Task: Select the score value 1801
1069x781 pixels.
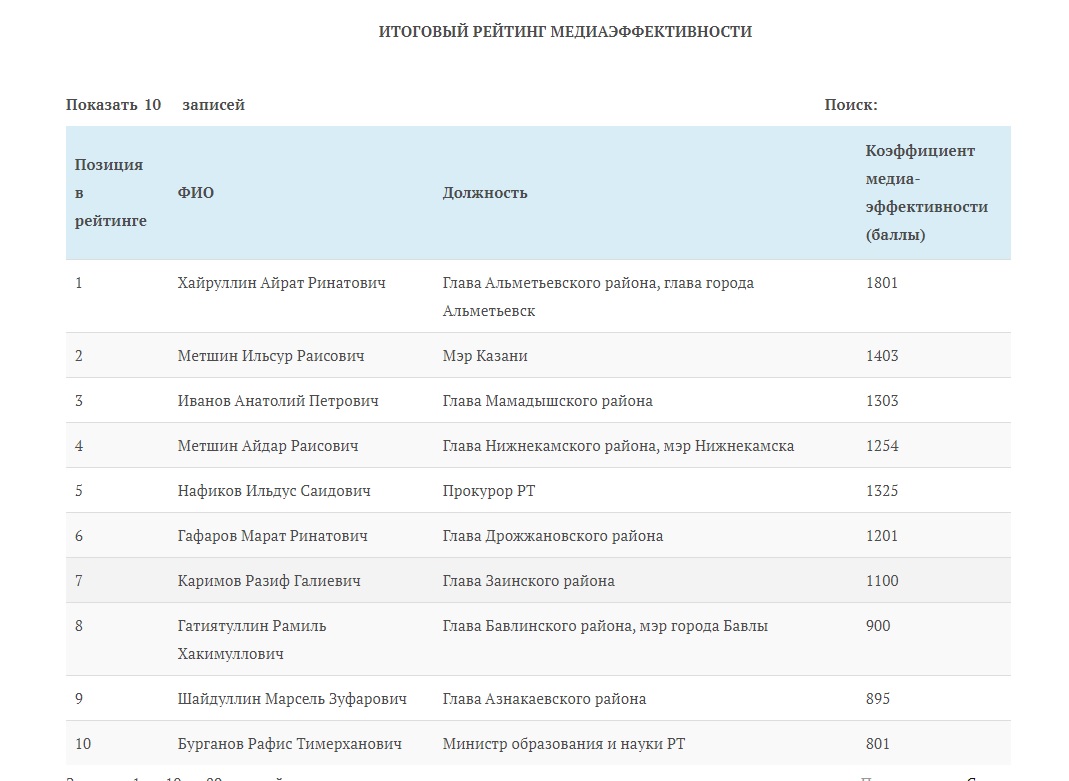Action: tap(882, 283)
